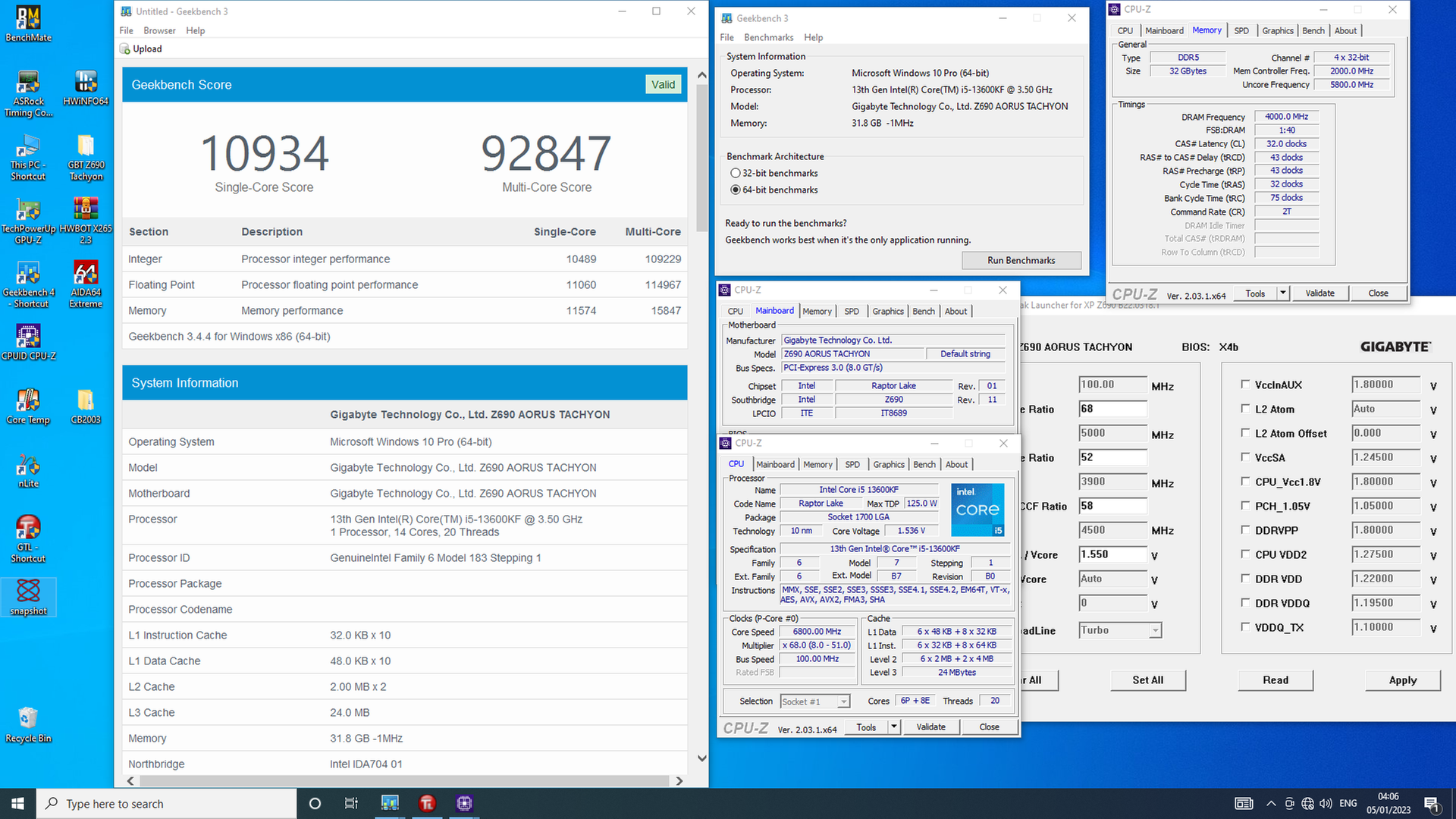Click Default string model field
The width and height of the screenshot is (1456, 819).
[x=965, y=354]
